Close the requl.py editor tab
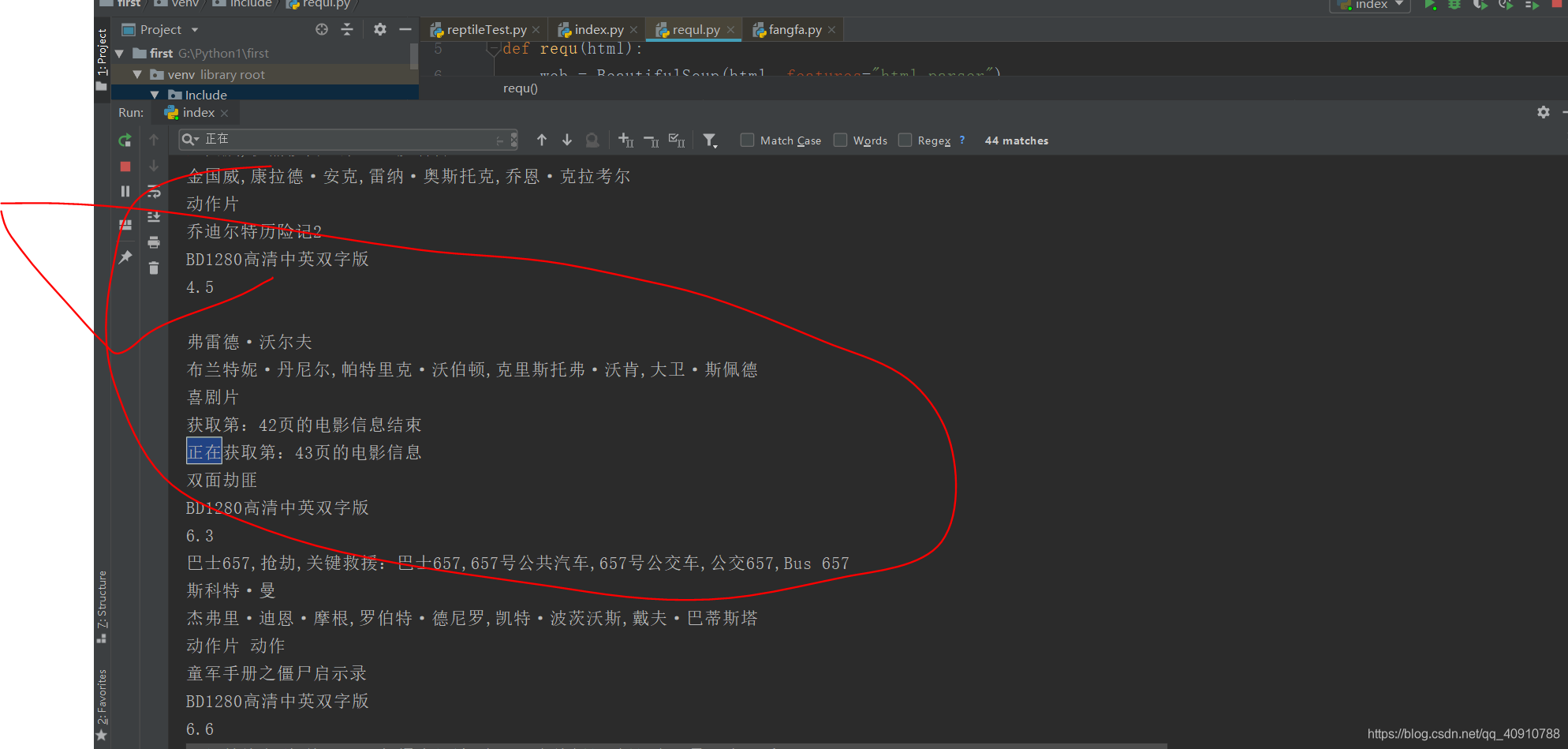 pyautogui.click(x=730, y=30)
